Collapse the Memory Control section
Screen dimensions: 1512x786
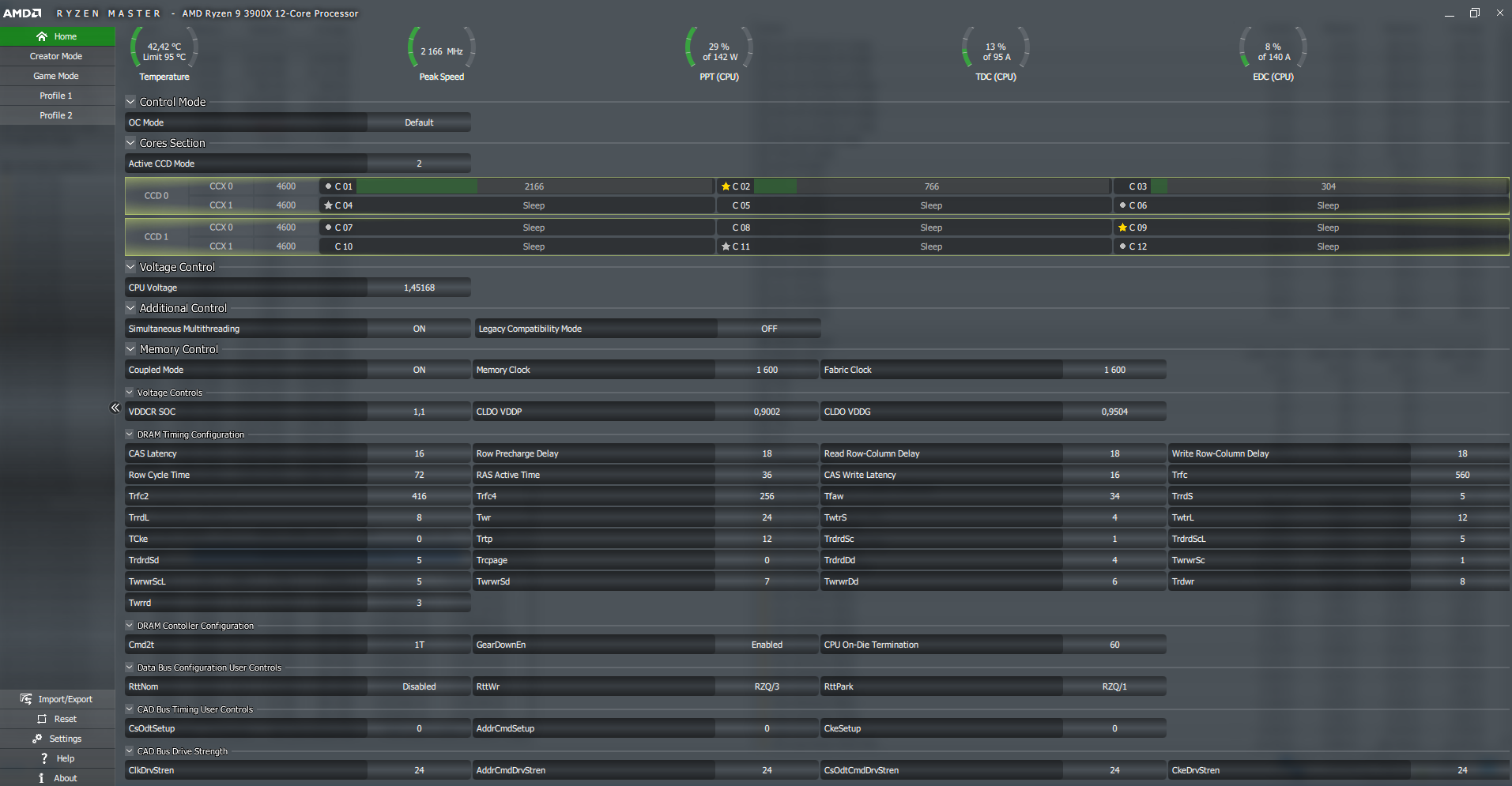click(130, 348)
